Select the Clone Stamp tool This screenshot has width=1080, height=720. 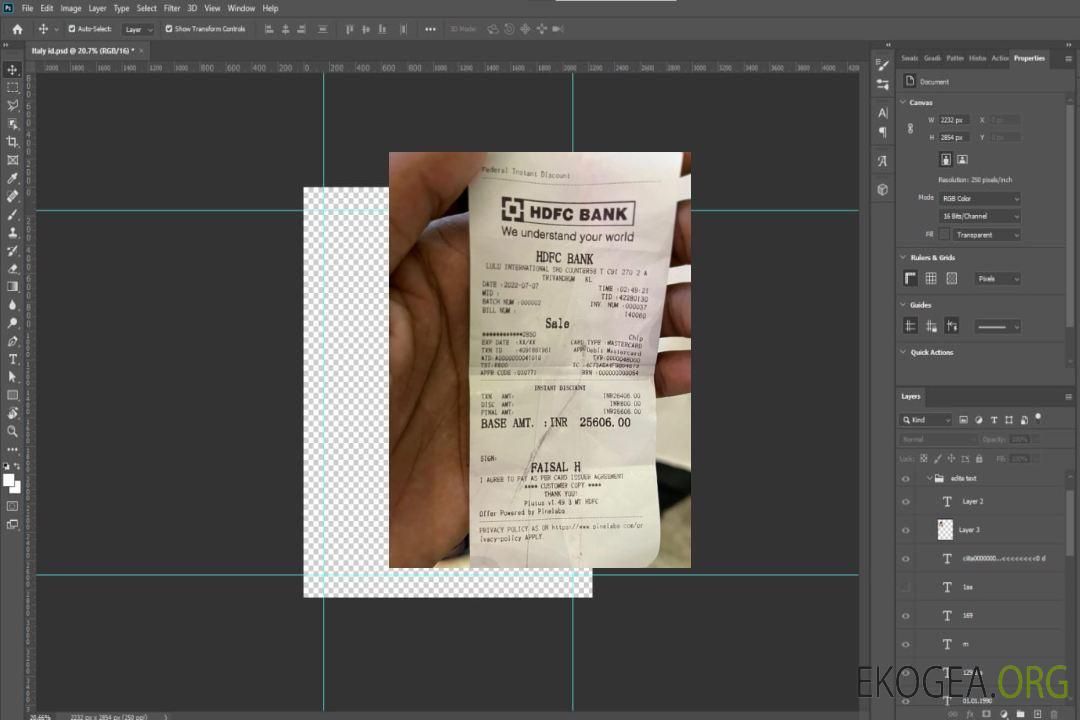click(x=12, y=232)
